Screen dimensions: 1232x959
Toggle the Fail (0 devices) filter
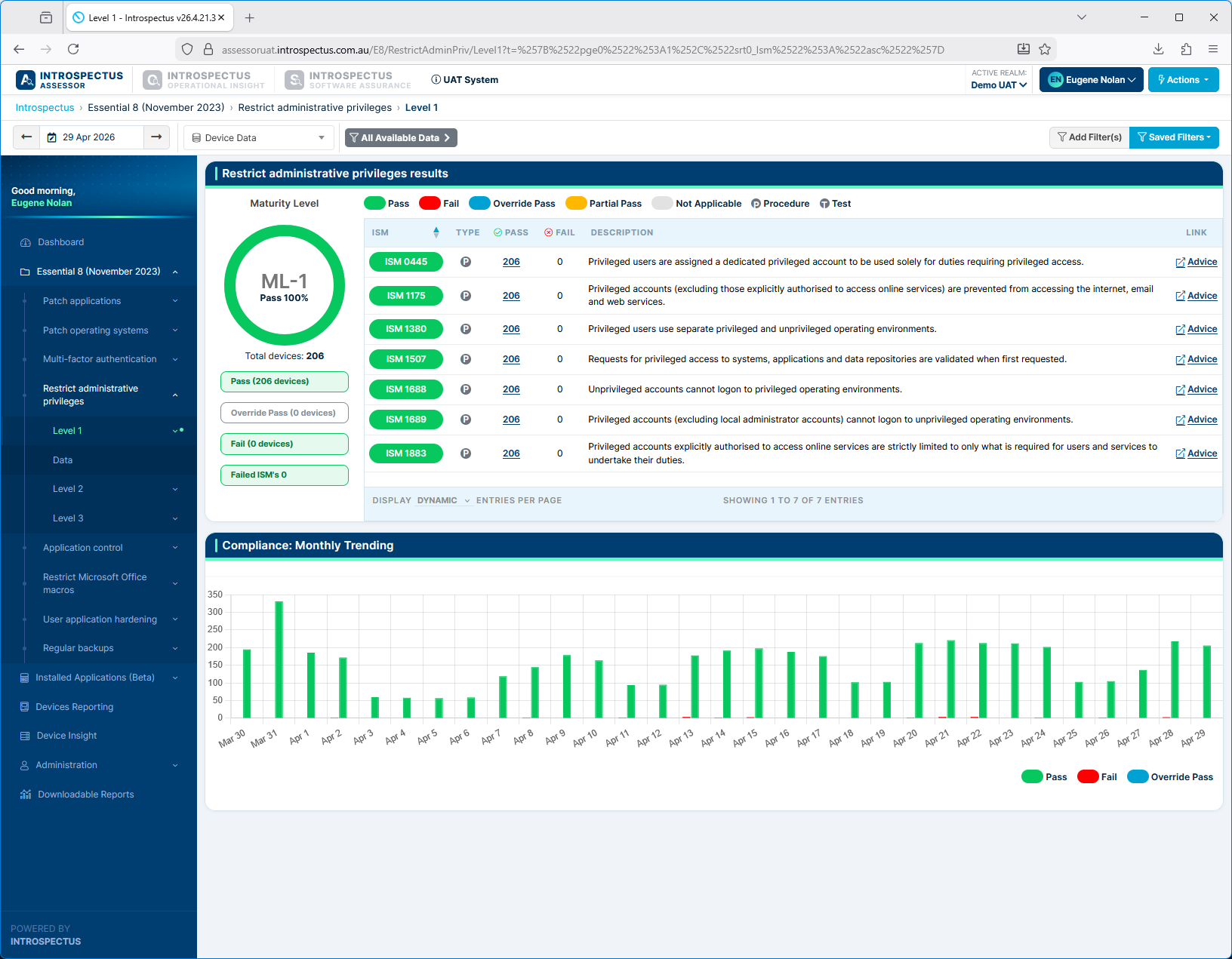click(x=284, y=444)
